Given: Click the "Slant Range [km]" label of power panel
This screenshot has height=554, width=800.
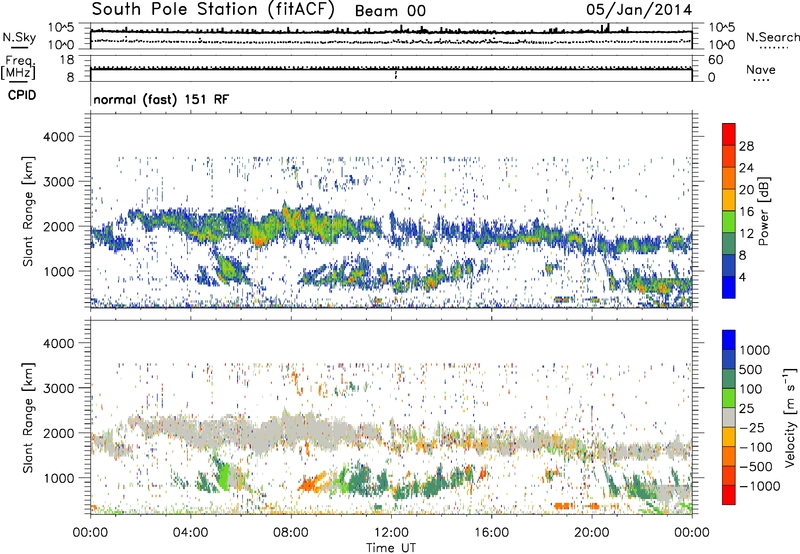Looking at the screenshot, I should pos(28,211).
